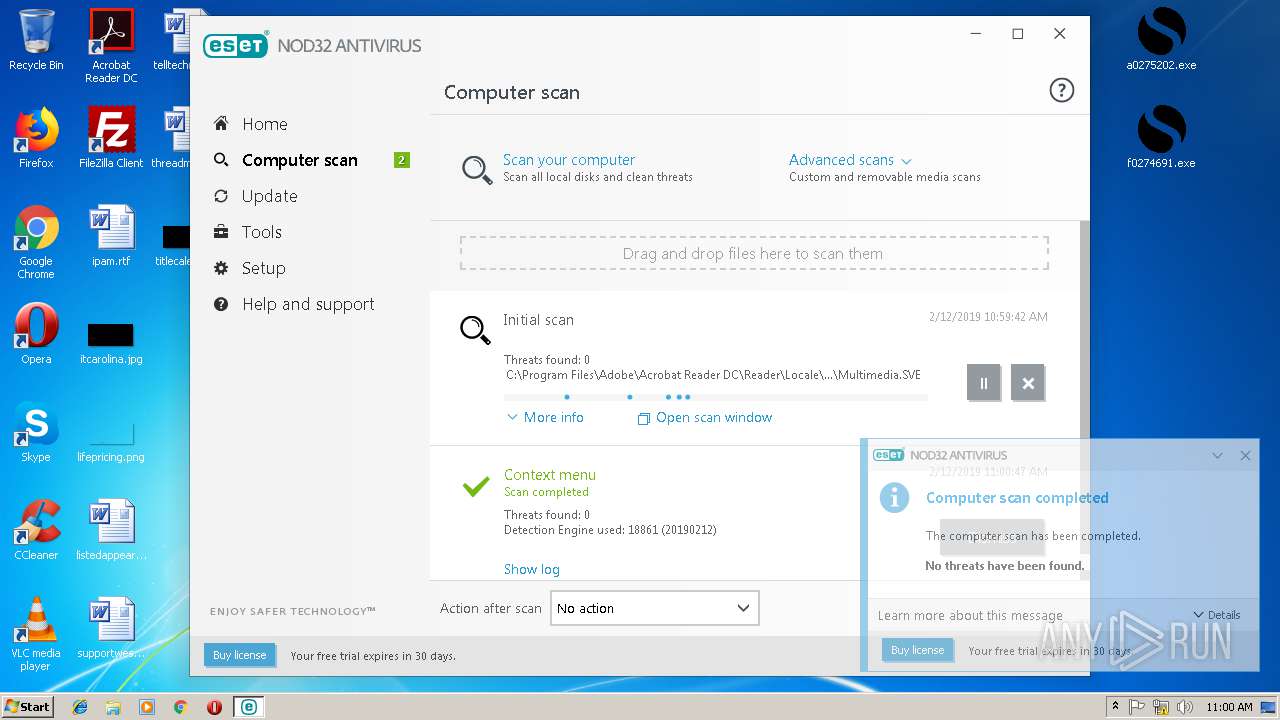Show hidden tray icons arrow
Image resolution: width=1280 pixels, height=720 pixels.
(x=1114, y=707)
